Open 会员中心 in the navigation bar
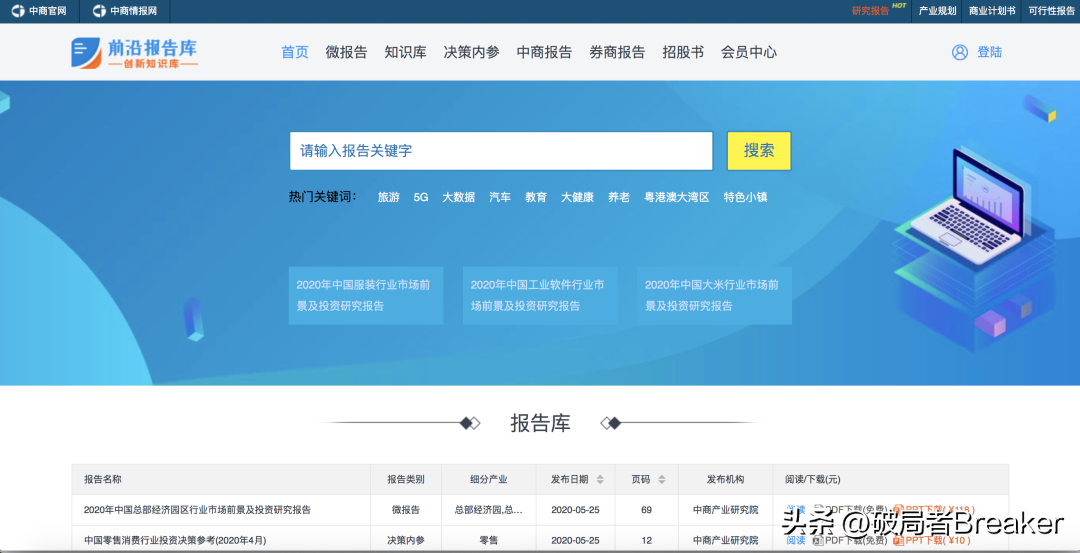The width and height of the screenshot is (1080, 553). click(x=749, y=52)
